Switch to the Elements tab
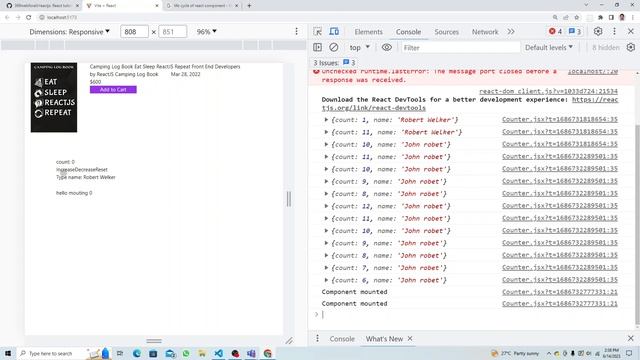This screenshot has width=640, height=360. point(368,31)
